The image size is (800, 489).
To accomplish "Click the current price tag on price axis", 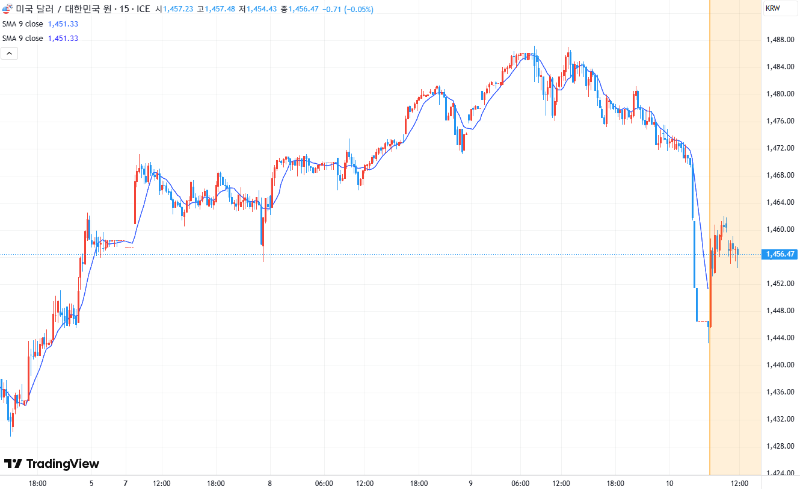I will click(779, 254).
